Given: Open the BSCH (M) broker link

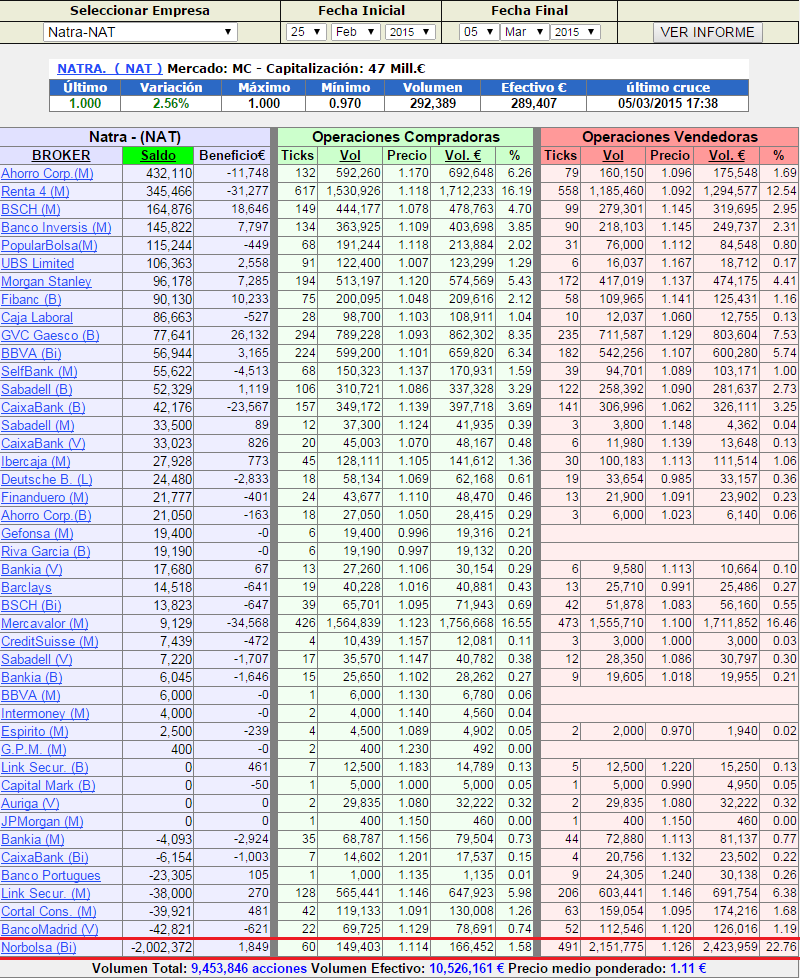Looking at the screenshot, I should coord(31,210).
